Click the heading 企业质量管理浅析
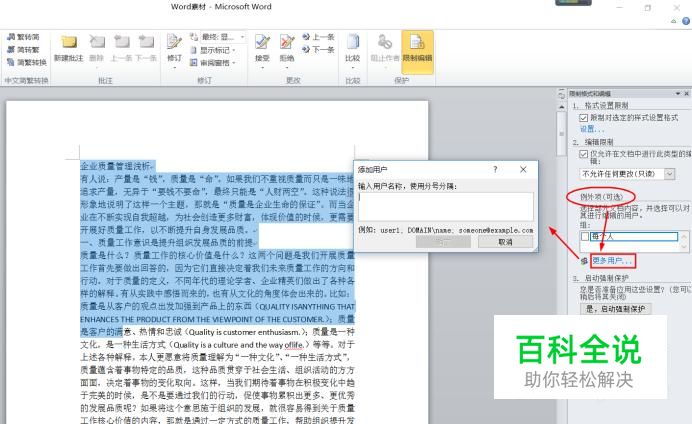Screen dimensions: 692x424 click(x=115, y=166)
